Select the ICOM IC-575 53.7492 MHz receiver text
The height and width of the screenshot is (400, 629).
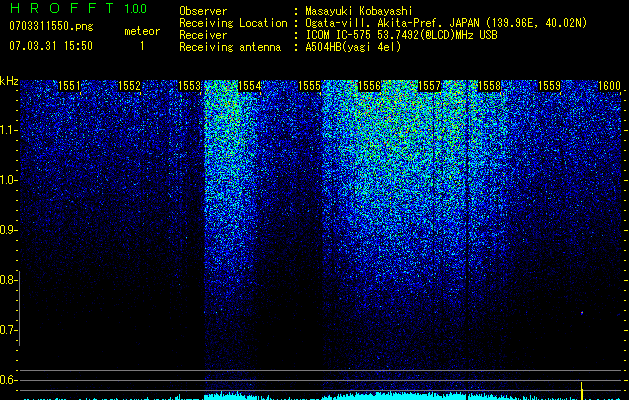(x=401, y=35)
